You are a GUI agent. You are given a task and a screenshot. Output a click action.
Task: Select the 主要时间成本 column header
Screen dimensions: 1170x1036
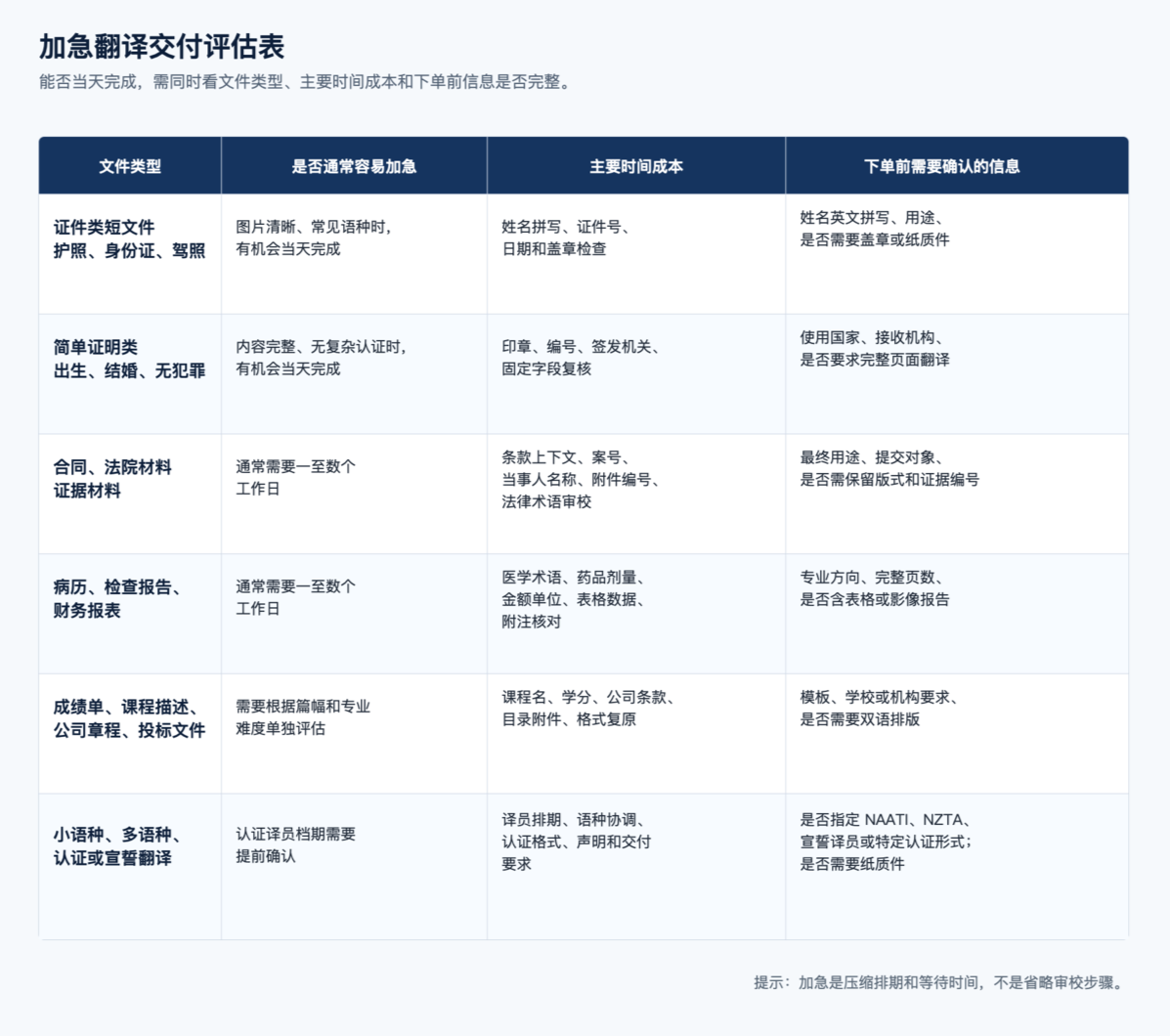[635, 165]
